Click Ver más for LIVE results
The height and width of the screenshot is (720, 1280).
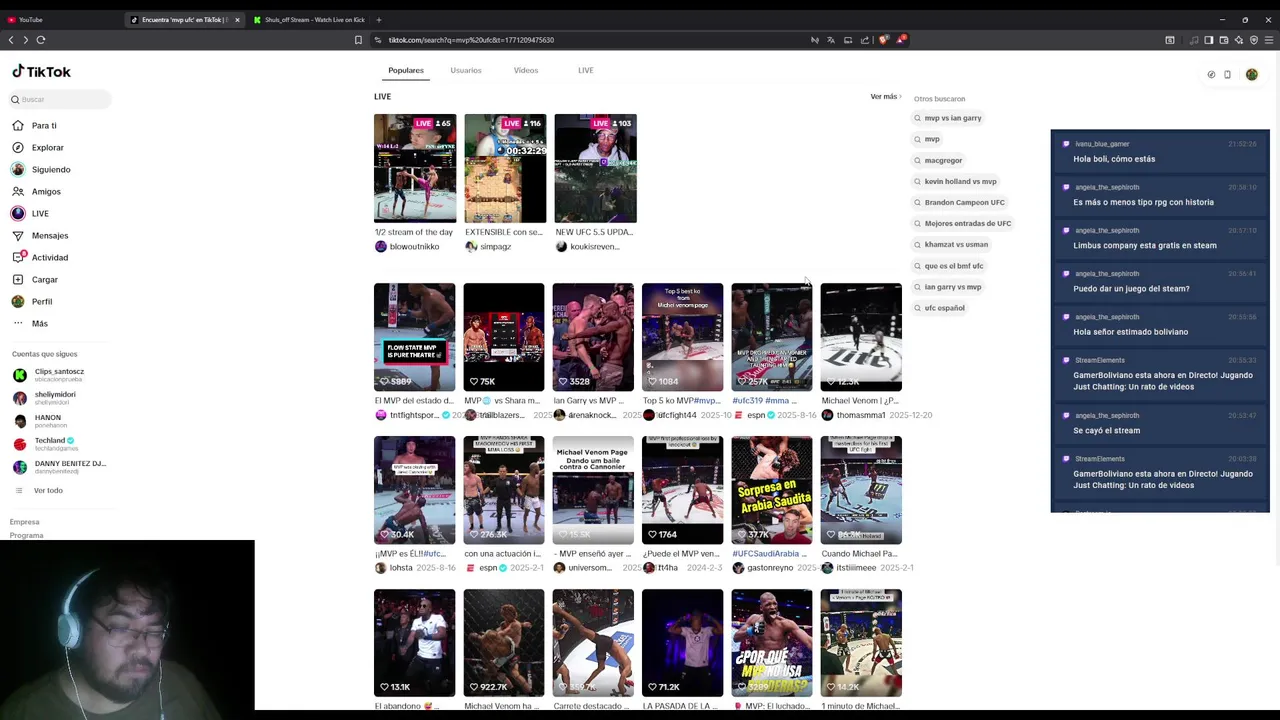[x=885, y=97]
